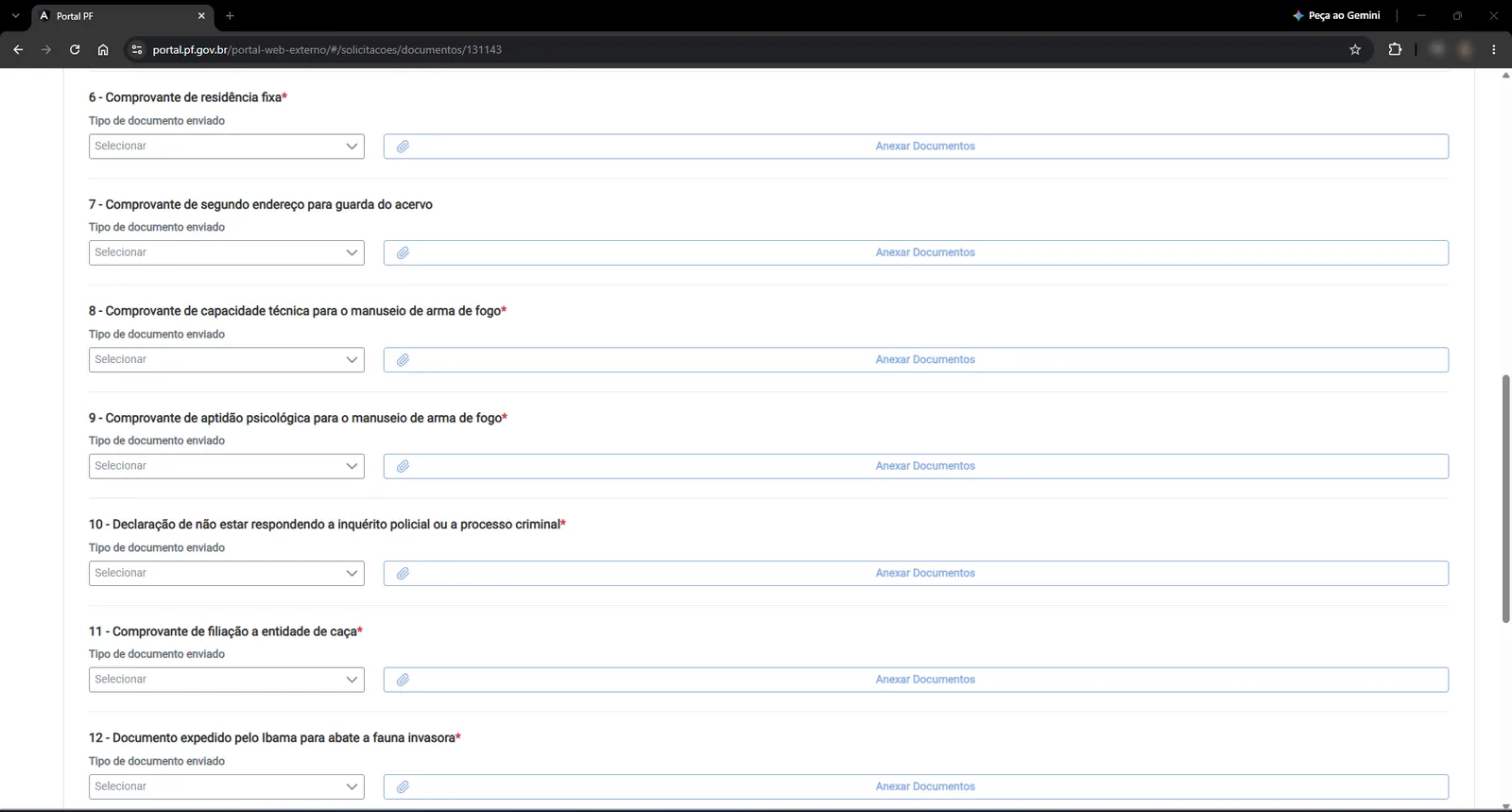Select the Portal PF browser tab
This screenshot has width=1512, height=812.
click(122, 16)
